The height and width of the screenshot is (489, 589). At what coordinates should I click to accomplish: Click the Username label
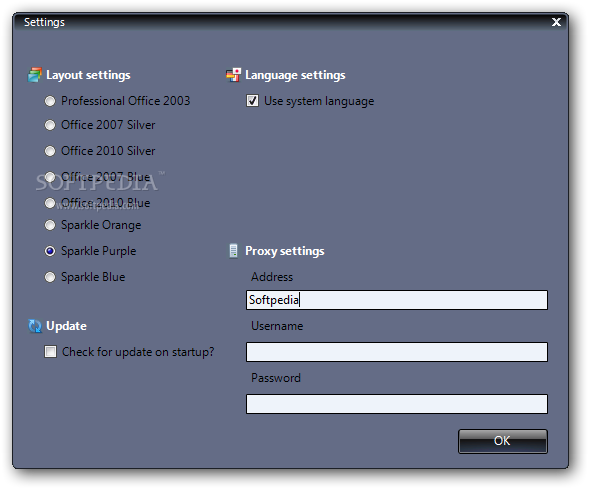click(277, 326)
